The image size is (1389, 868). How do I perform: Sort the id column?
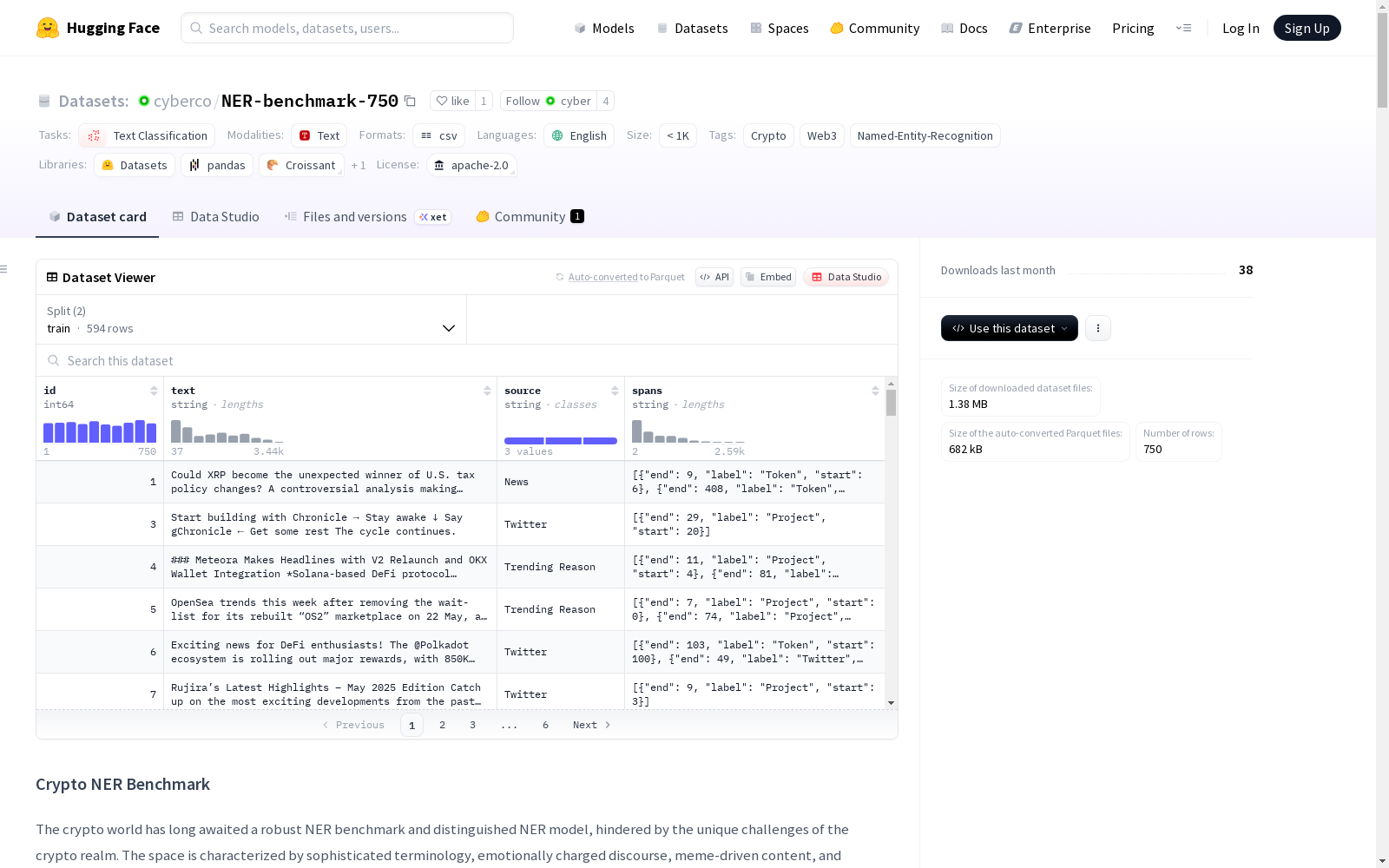coord(154,391)
